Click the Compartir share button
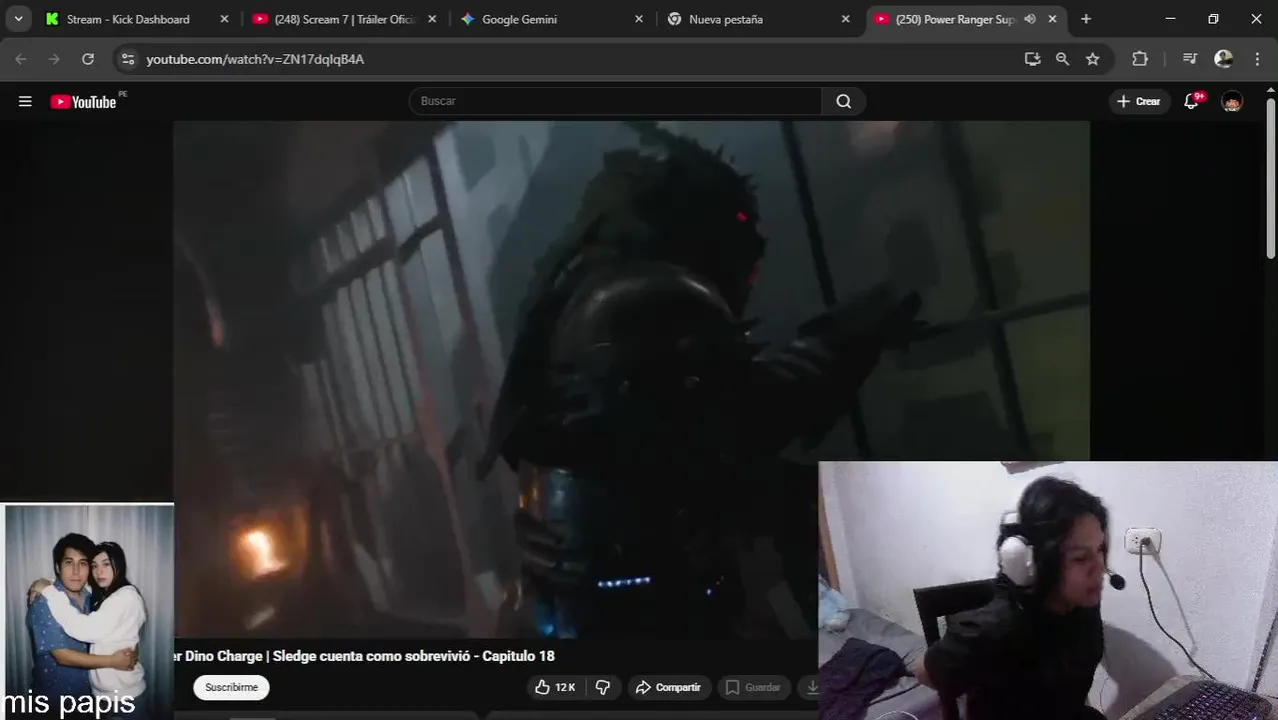This screenshot has width=1278, height=720. click(x=668, y=687)
